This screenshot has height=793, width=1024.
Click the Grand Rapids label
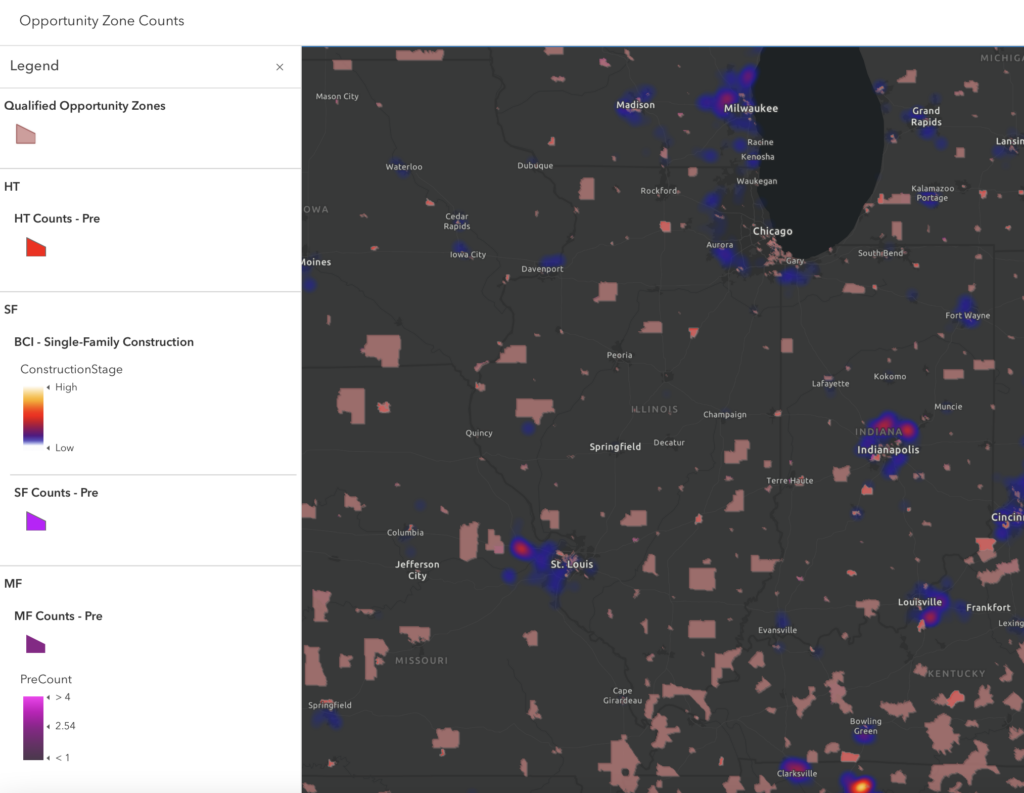[x=926, y=116]
